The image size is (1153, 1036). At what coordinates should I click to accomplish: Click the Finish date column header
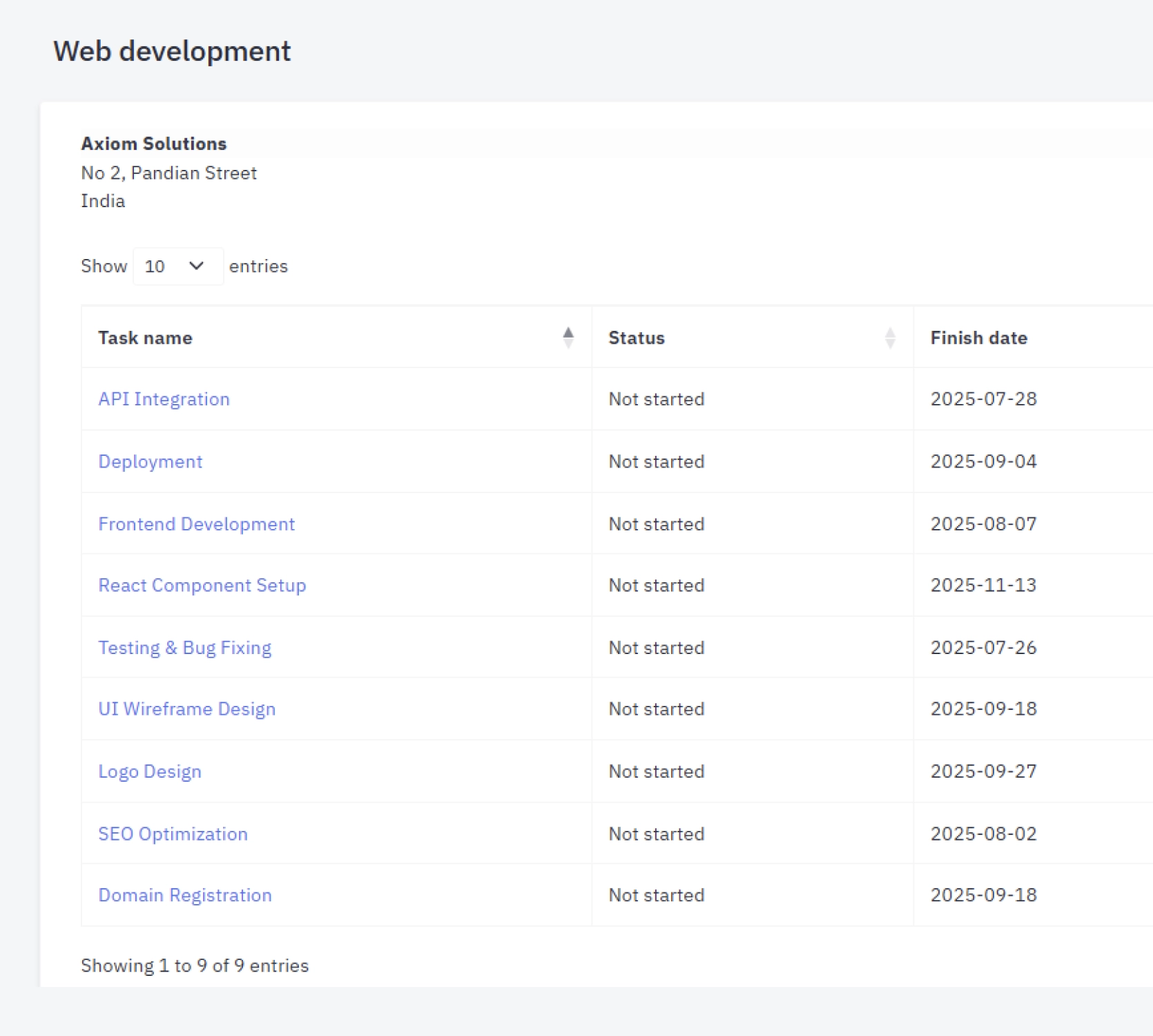click(x=978, y=338)
